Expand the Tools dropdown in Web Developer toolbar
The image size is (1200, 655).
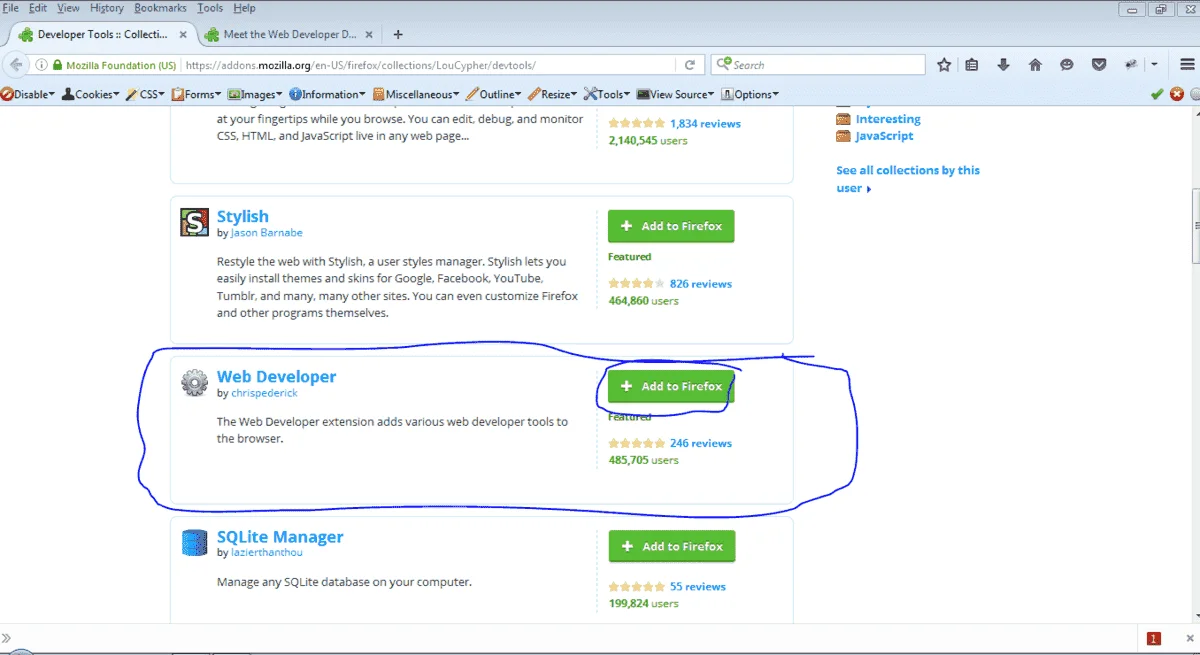click(608, 94)
